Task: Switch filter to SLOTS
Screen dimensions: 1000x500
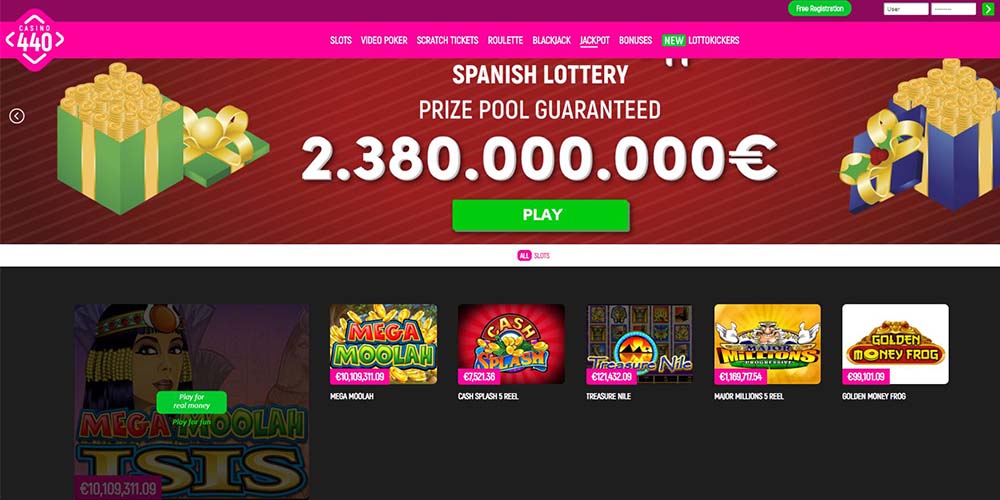Action: pyautogui.click(x=542, y=256)
